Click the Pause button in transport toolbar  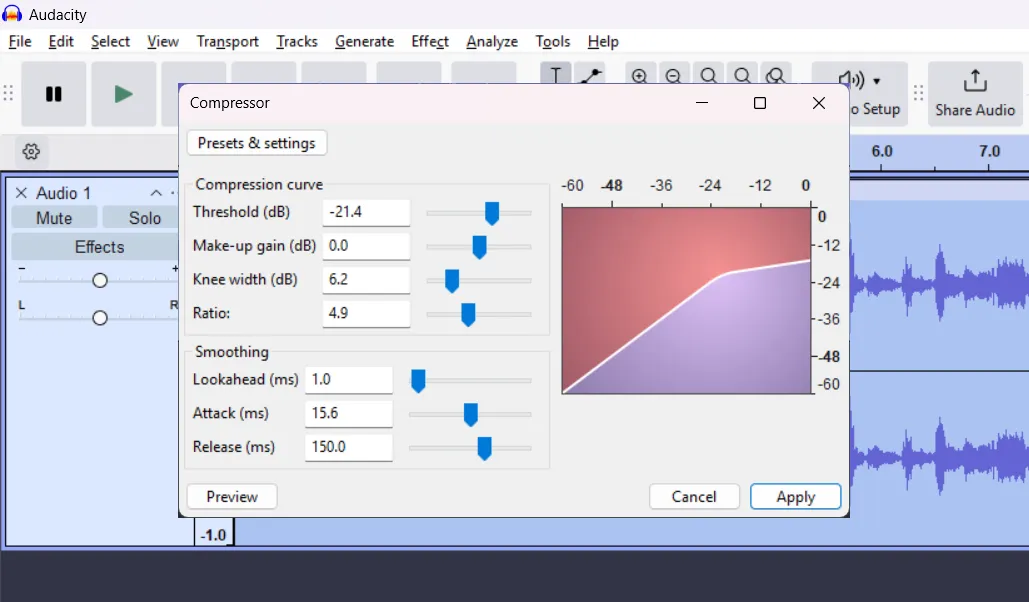tap(54, 94)
